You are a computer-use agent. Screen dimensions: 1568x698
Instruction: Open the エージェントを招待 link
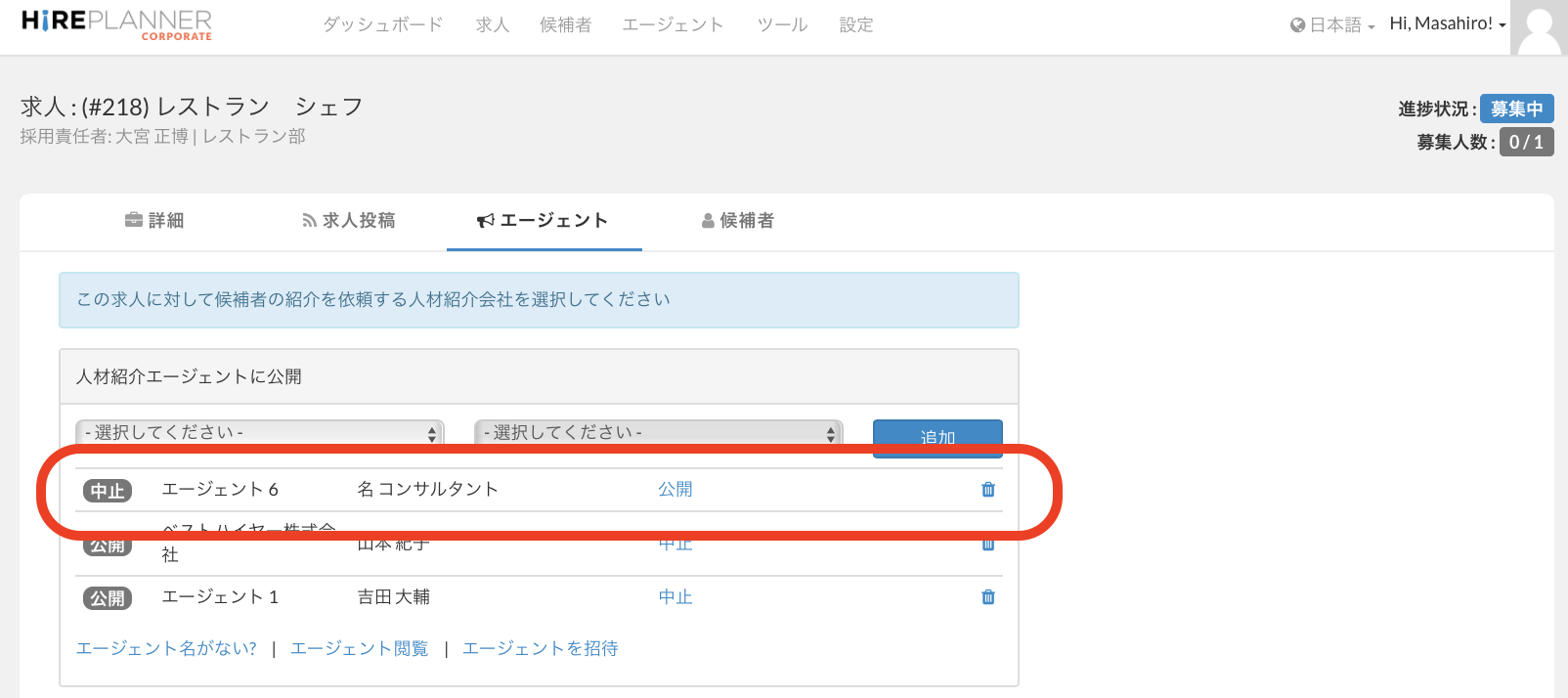(540, 648)
